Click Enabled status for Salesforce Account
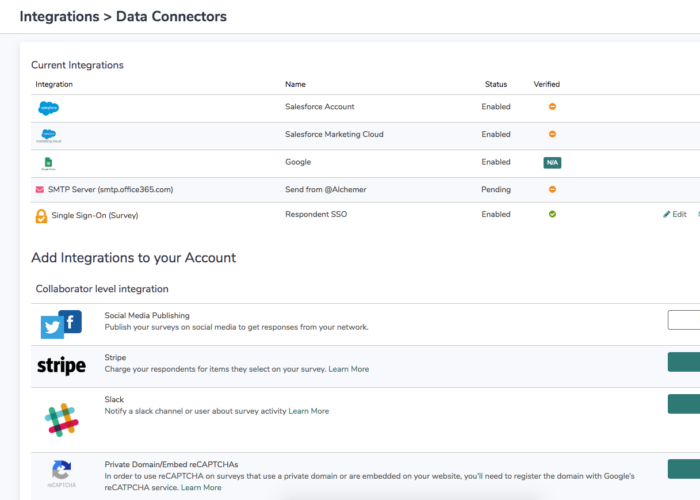This screenshot has width=700, height=500. click(x=496, y=107)
